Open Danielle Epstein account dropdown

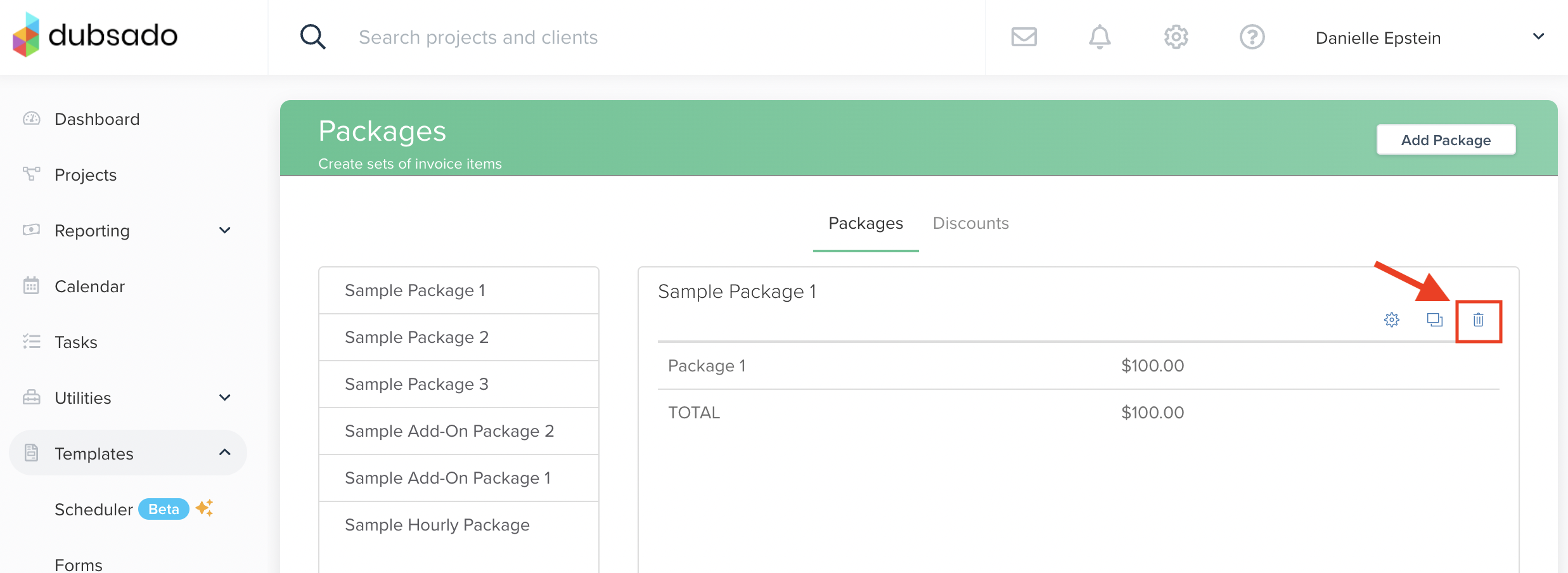point(1538,37)
